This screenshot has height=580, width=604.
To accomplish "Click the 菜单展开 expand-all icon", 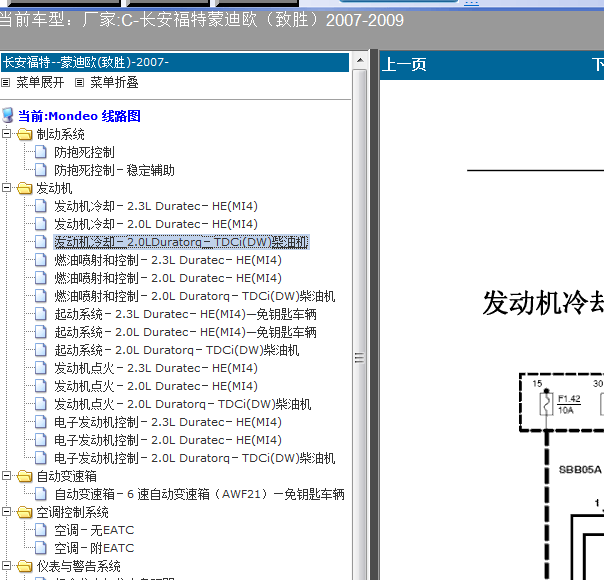I will point(5,82).
